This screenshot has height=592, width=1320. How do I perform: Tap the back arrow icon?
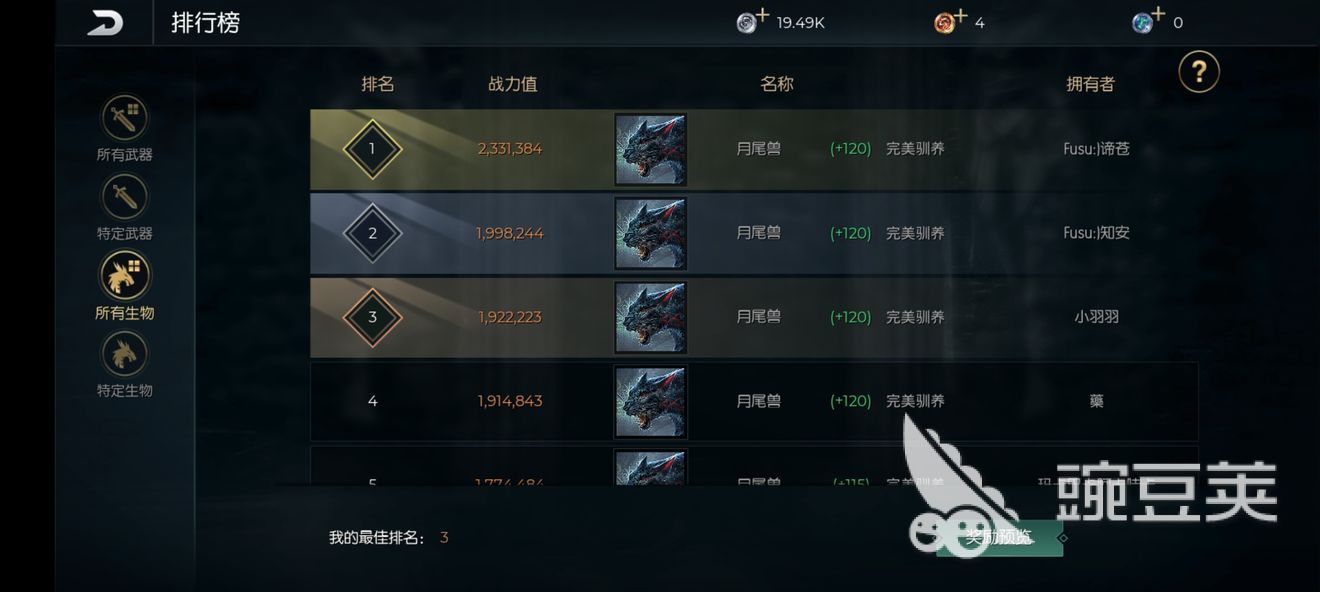pyautogui.click(x=105, y=23)
